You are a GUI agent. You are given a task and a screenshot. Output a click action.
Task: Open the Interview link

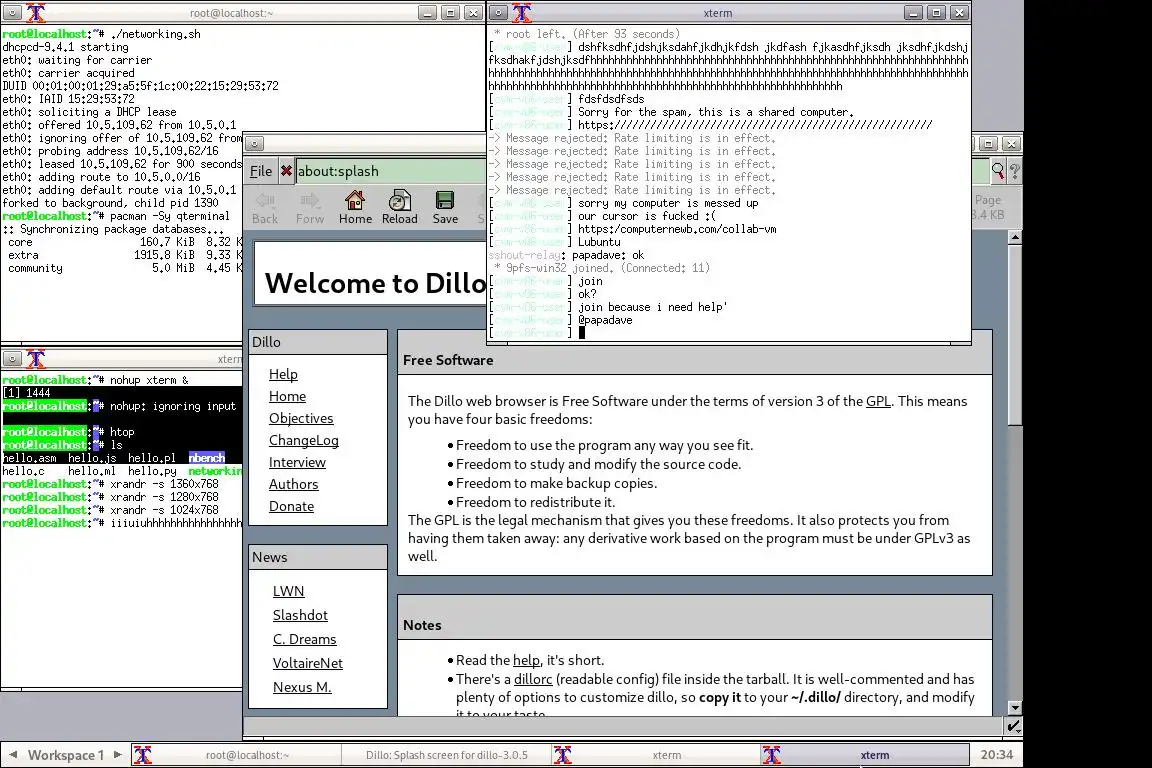(x=297, y=462)
